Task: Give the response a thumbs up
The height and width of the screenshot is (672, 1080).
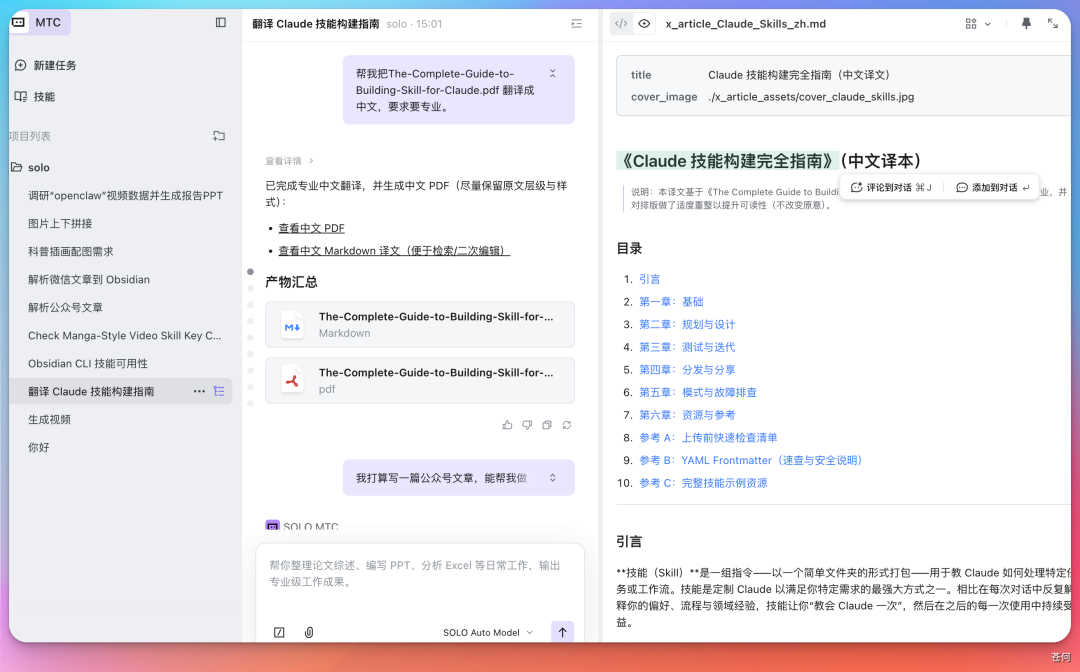Action: 507,424
